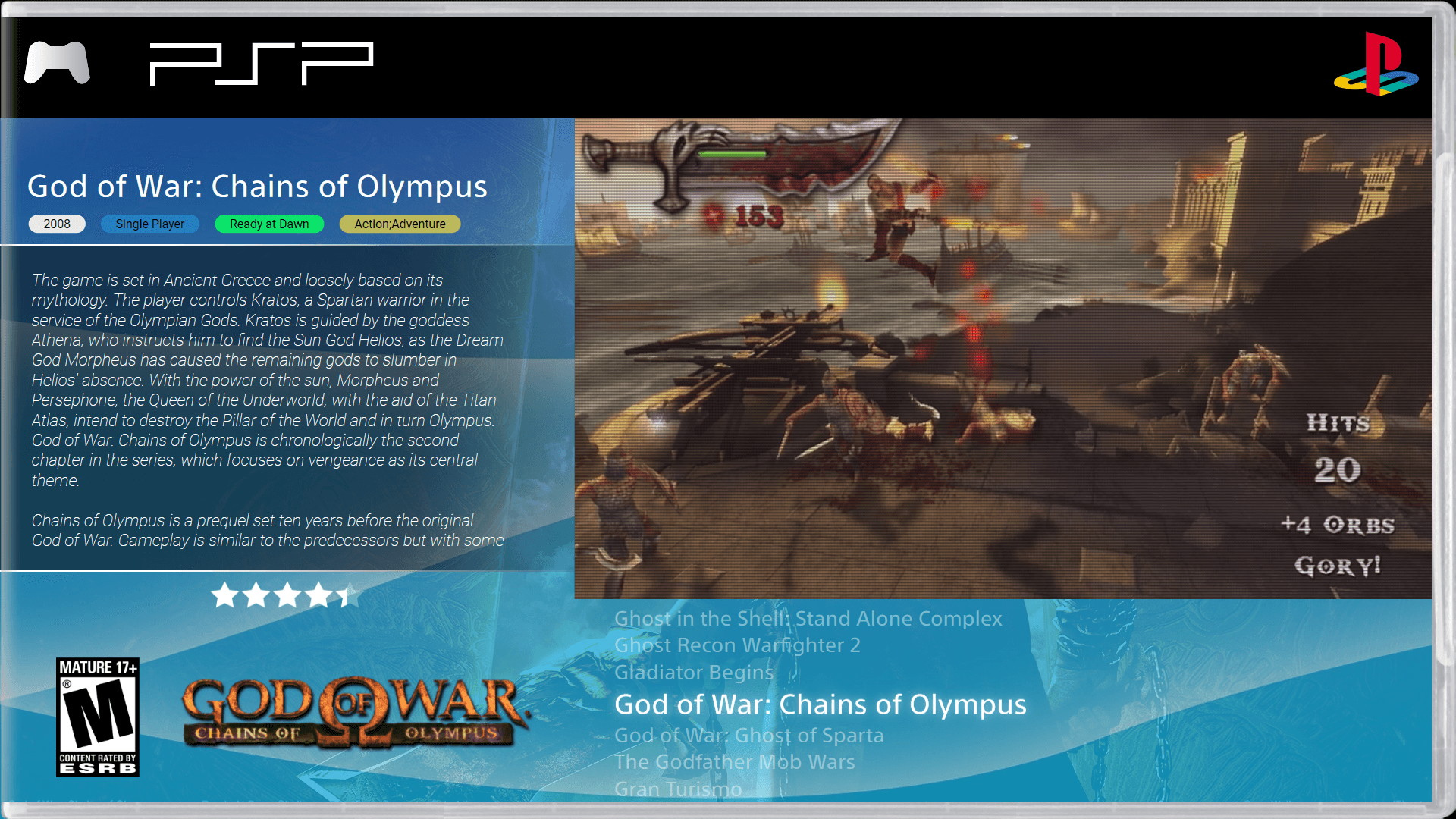Viewport: 1456px width, 819px height.
Task: Click the PSP system logo
Action: pos(262,64)
